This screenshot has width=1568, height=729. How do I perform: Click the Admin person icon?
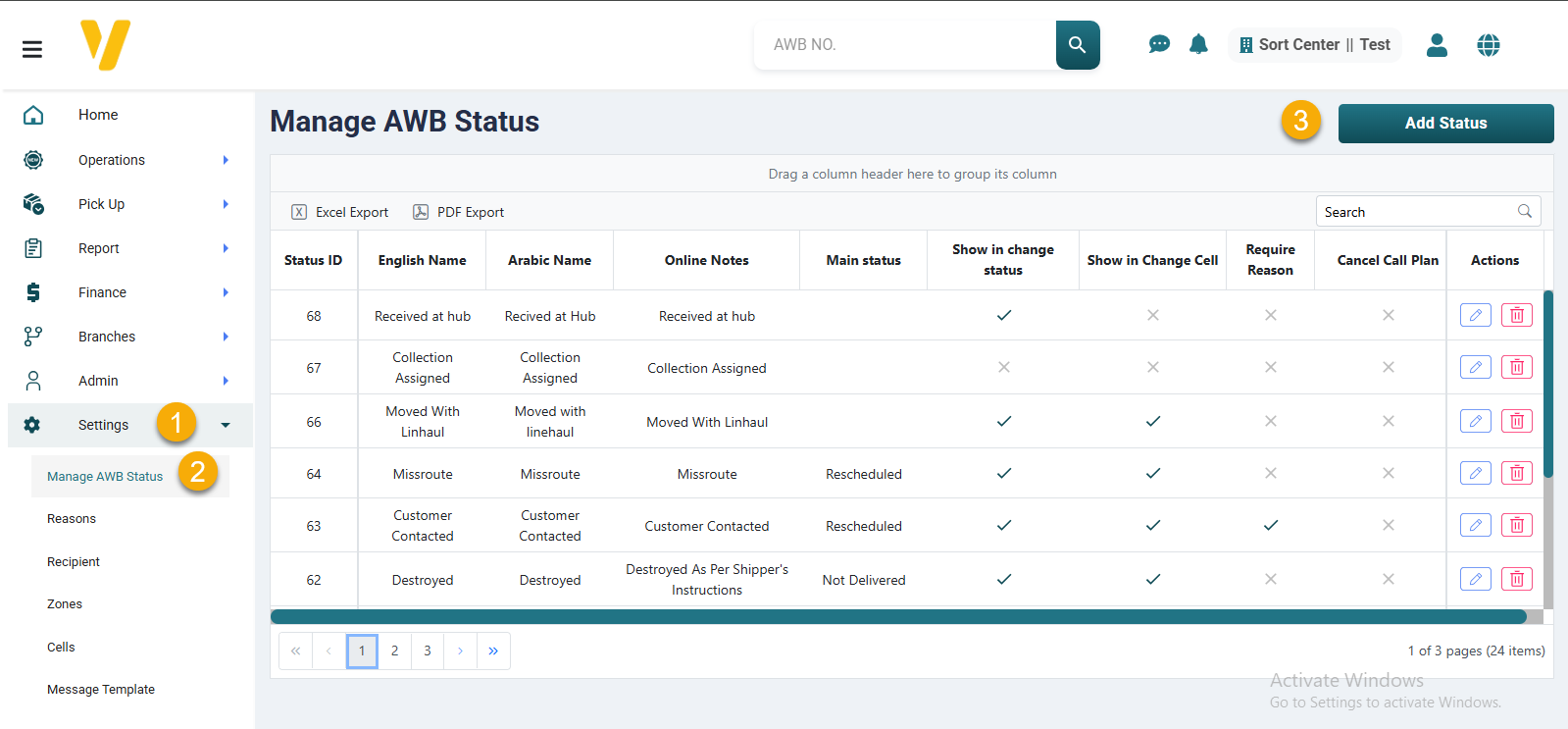(33, 381)
